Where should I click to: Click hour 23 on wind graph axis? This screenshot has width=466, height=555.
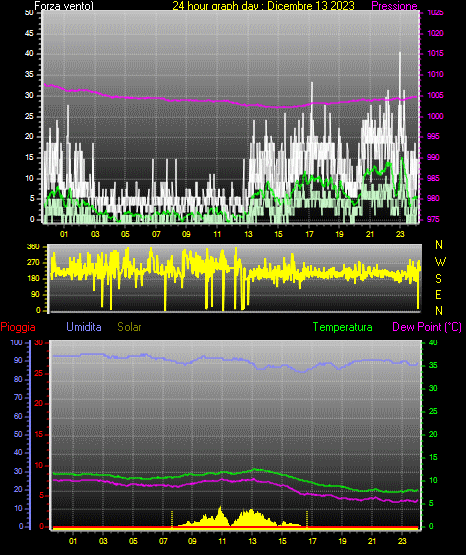pos(400,234)
